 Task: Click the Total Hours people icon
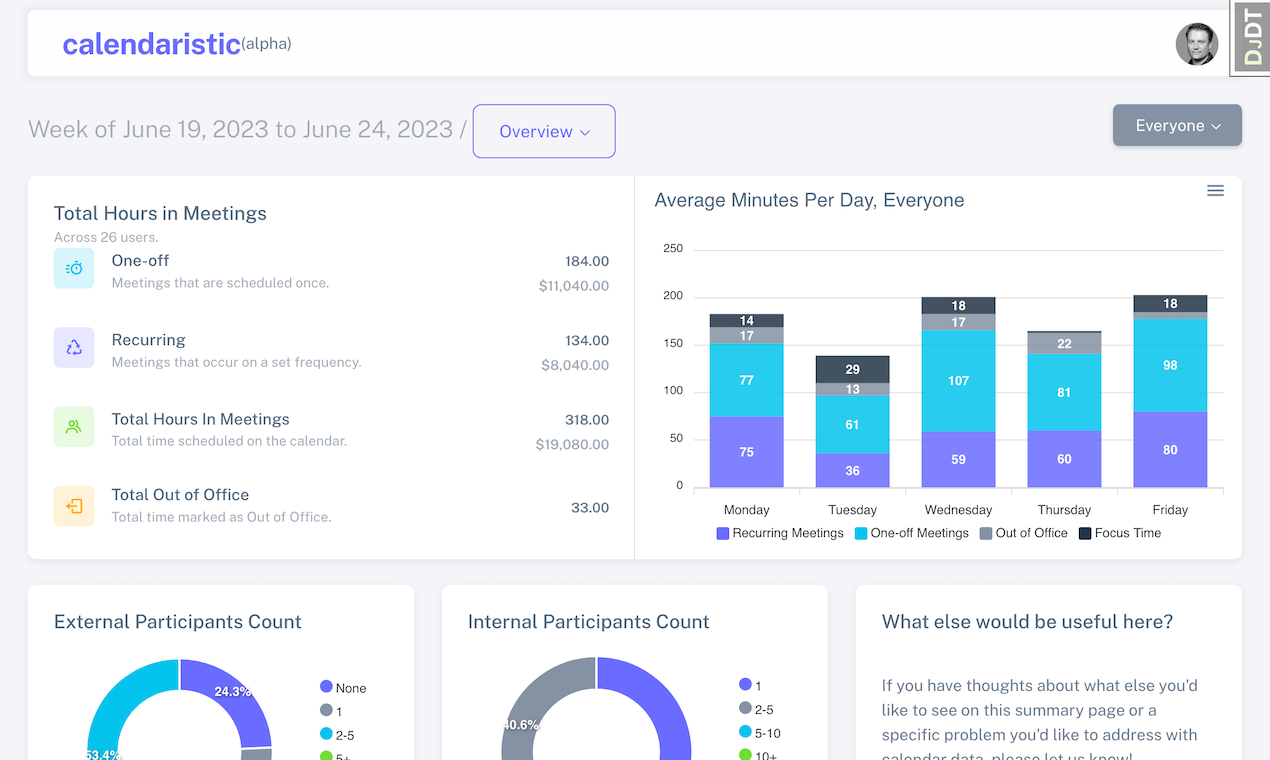[x=74, y=426]
